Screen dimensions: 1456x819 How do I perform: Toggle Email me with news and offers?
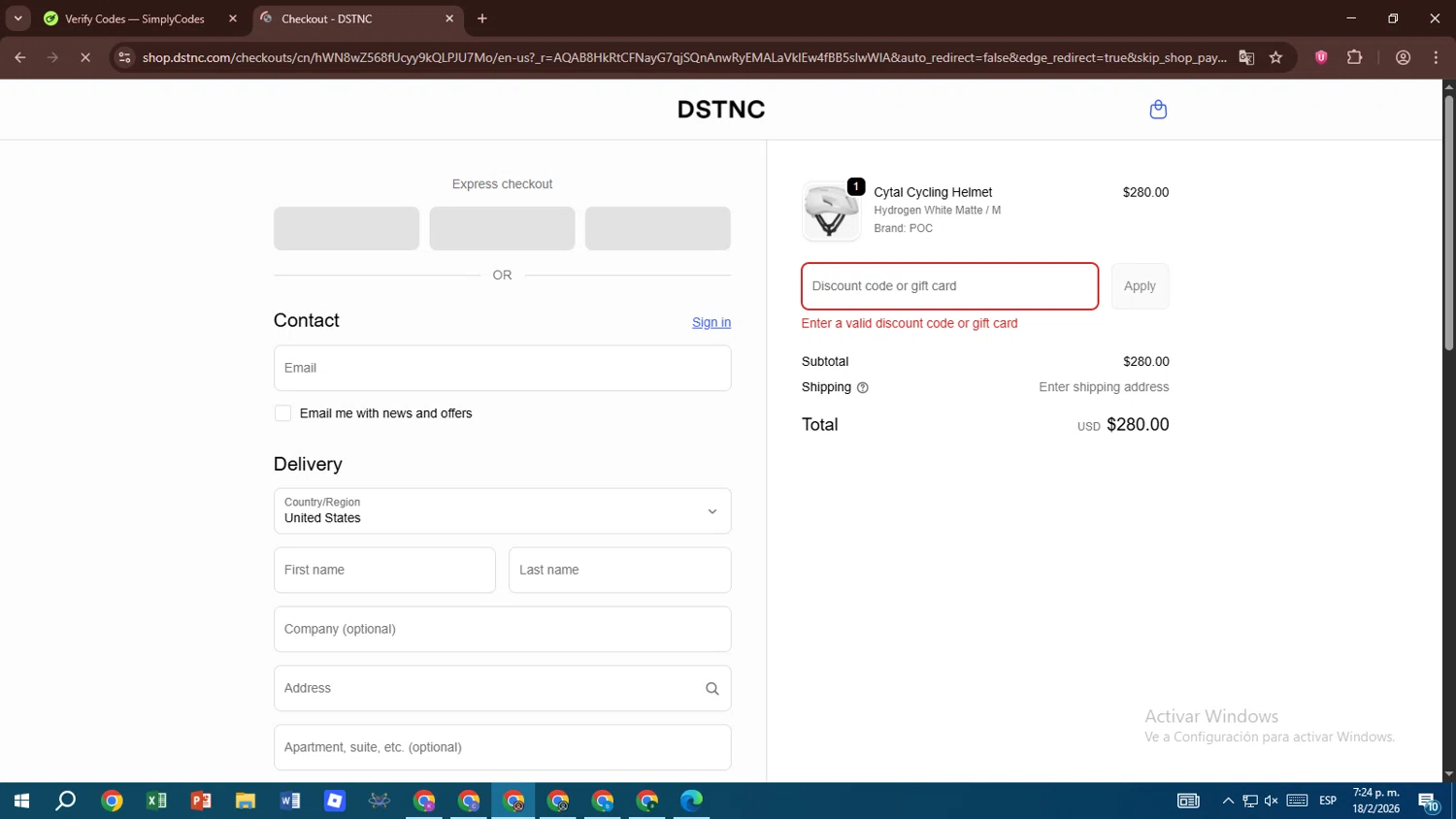tap(282, 413)
